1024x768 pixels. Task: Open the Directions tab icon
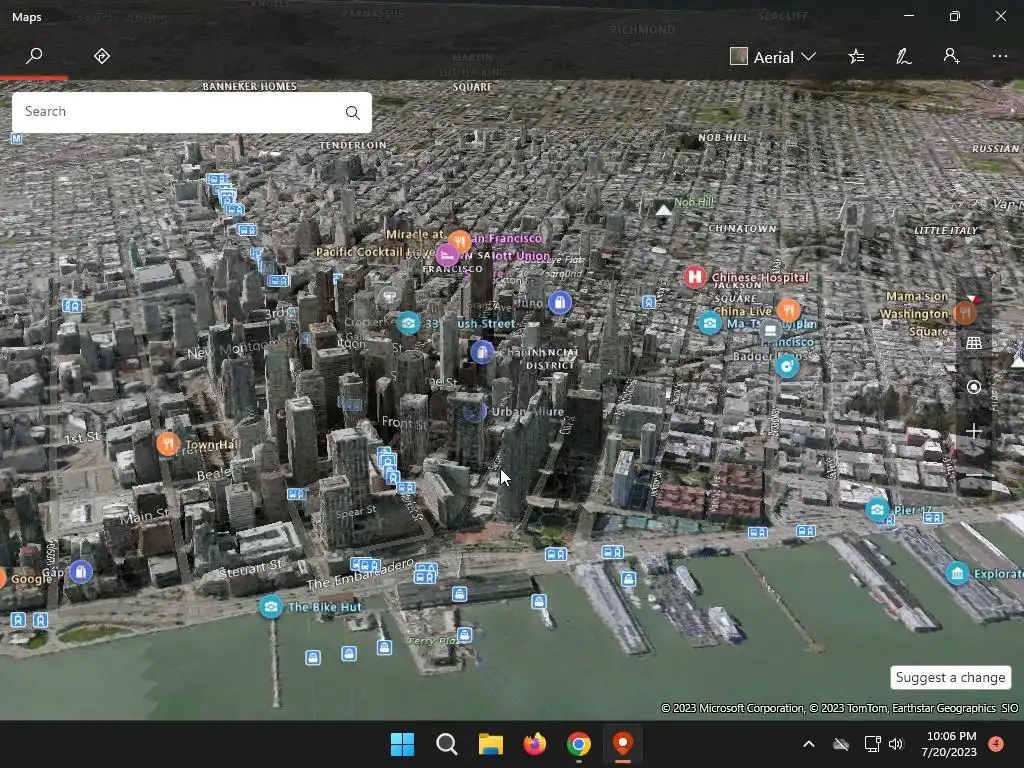[x=102, y=56]
